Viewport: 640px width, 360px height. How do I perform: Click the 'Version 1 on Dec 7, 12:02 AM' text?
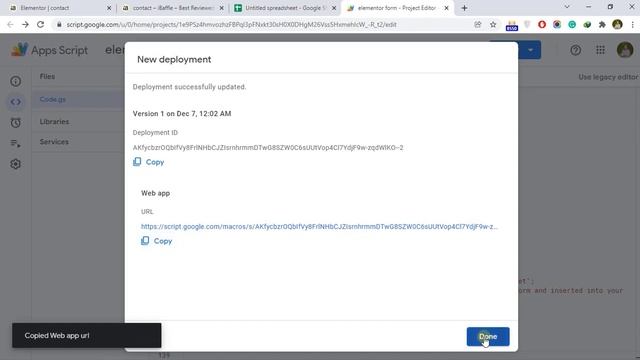182,113
